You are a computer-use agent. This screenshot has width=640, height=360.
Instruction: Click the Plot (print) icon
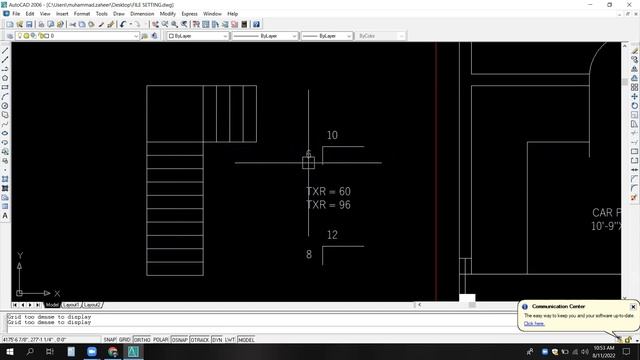(41, 24)
